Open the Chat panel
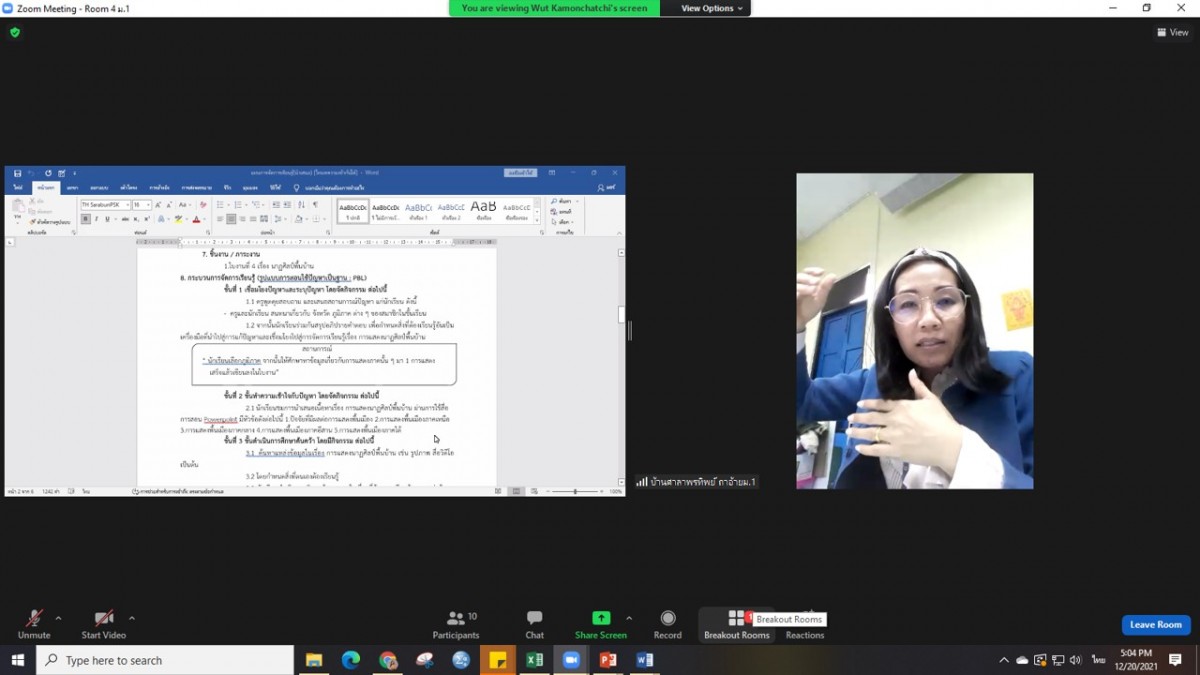 pyautogui.click(x=534, y=623)
